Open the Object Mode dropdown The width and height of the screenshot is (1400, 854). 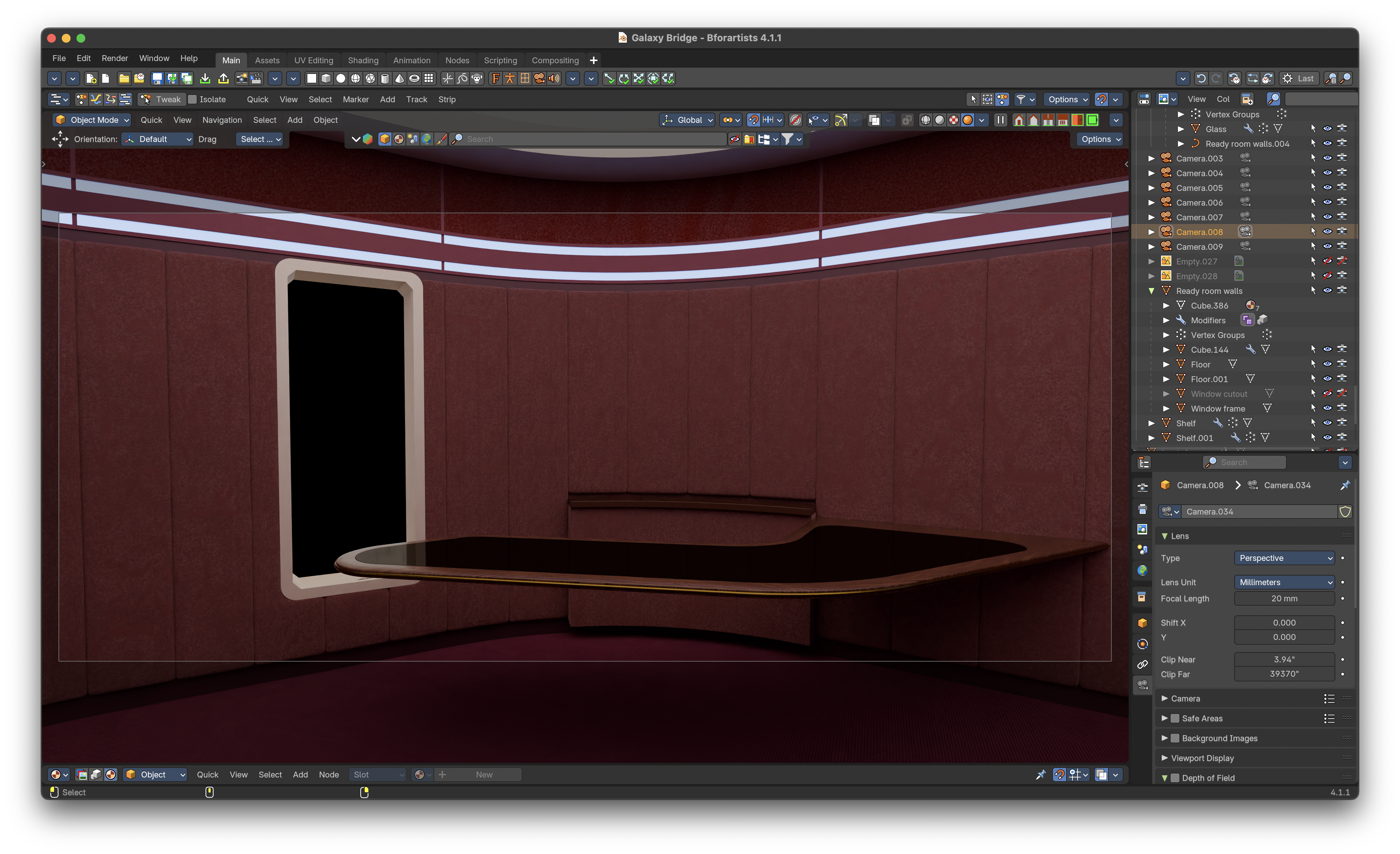[92, 120]
